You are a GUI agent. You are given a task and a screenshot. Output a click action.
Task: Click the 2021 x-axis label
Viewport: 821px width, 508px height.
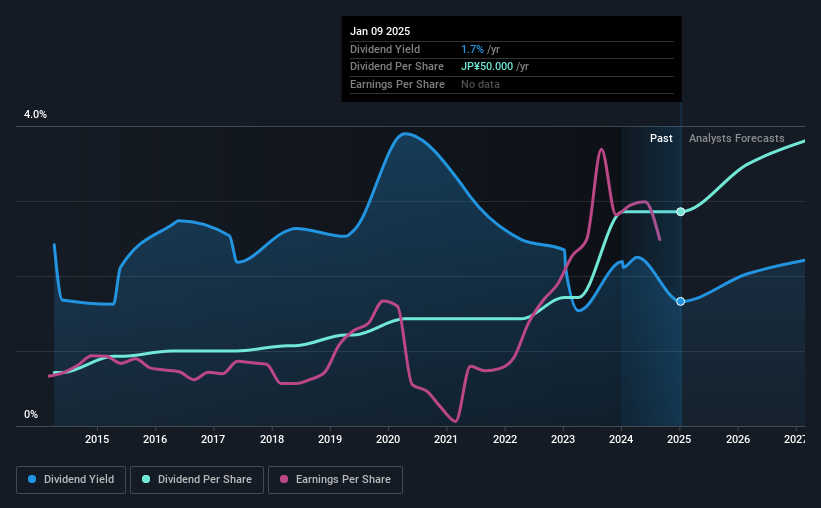(x=446, y=439)
